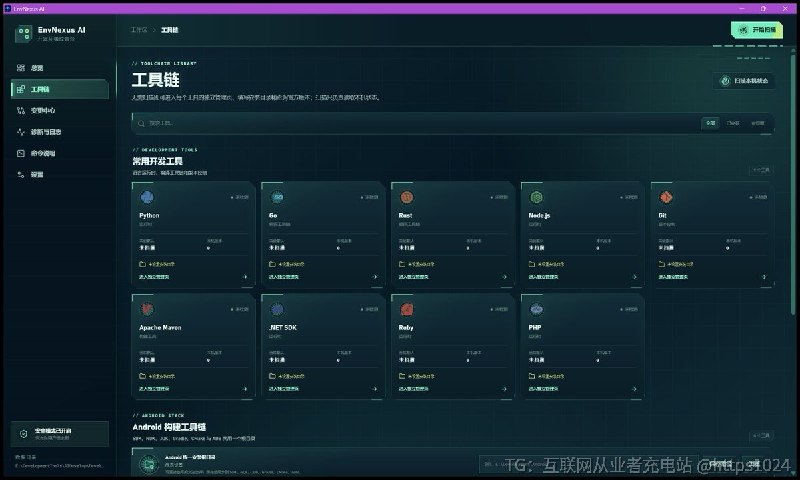Click the Python logo icon
Viewport: 800px width, 480px height.
[x=147, y=197]
